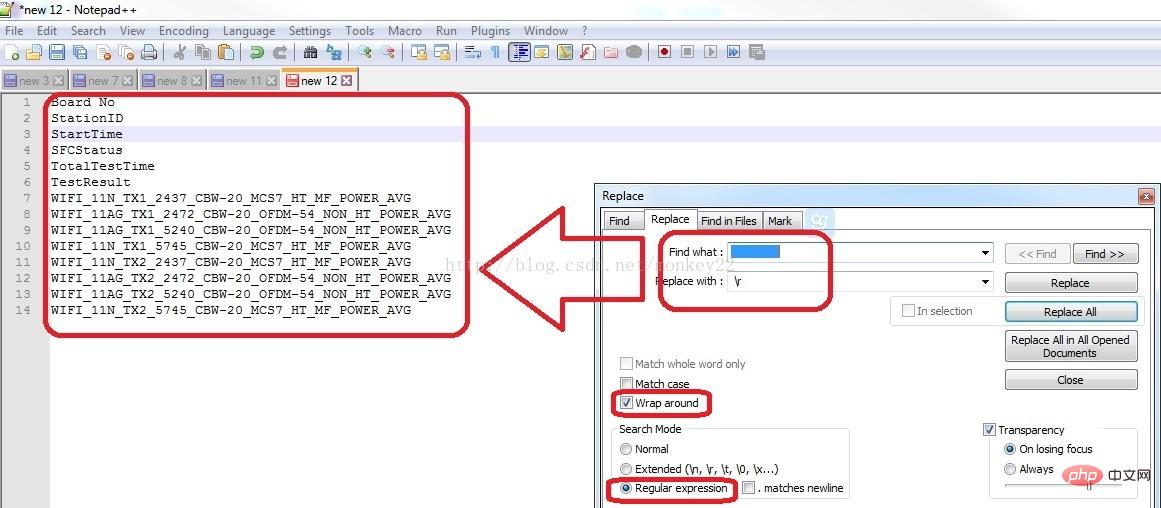This screenshot has width=1161, height=508.
Task: Click the Save recorded macro icon
Action: click(756, 53)
